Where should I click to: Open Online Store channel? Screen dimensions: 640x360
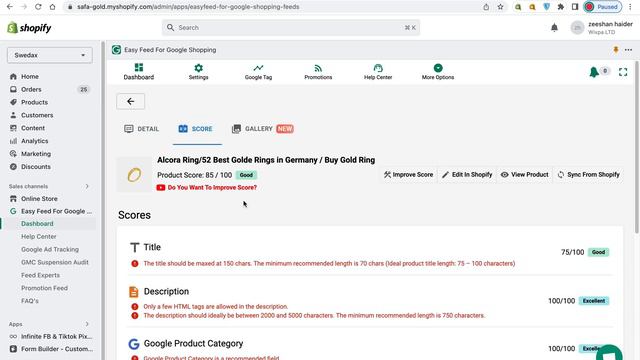(39, 199)
